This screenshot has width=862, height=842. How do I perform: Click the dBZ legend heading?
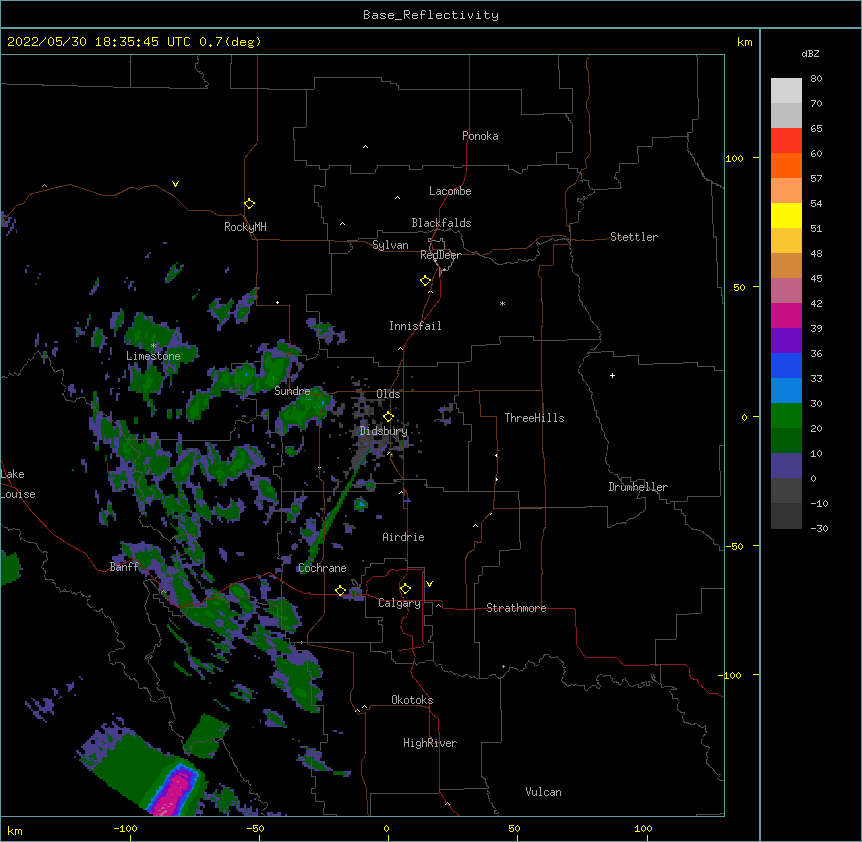810,53
